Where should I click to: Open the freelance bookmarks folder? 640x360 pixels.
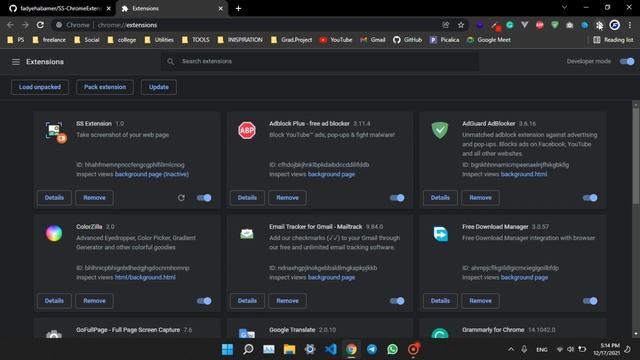click(x=49, y=40)
